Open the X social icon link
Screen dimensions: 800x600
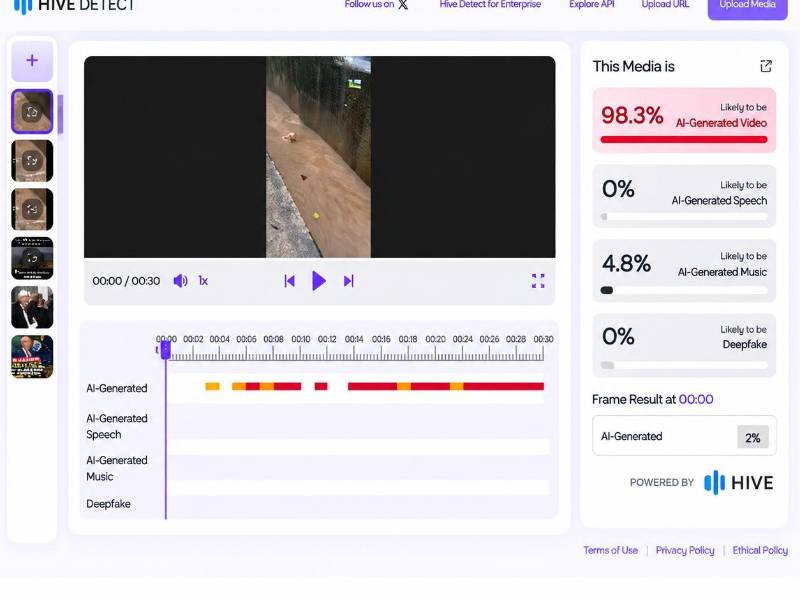pos(403,5)
